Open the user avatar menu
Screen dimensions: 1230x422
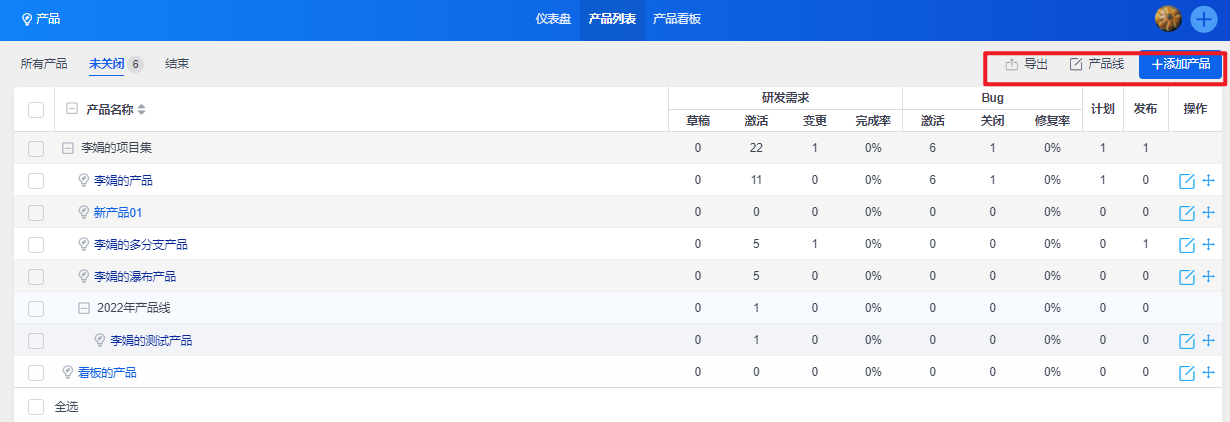click(x=1168, y=19)
